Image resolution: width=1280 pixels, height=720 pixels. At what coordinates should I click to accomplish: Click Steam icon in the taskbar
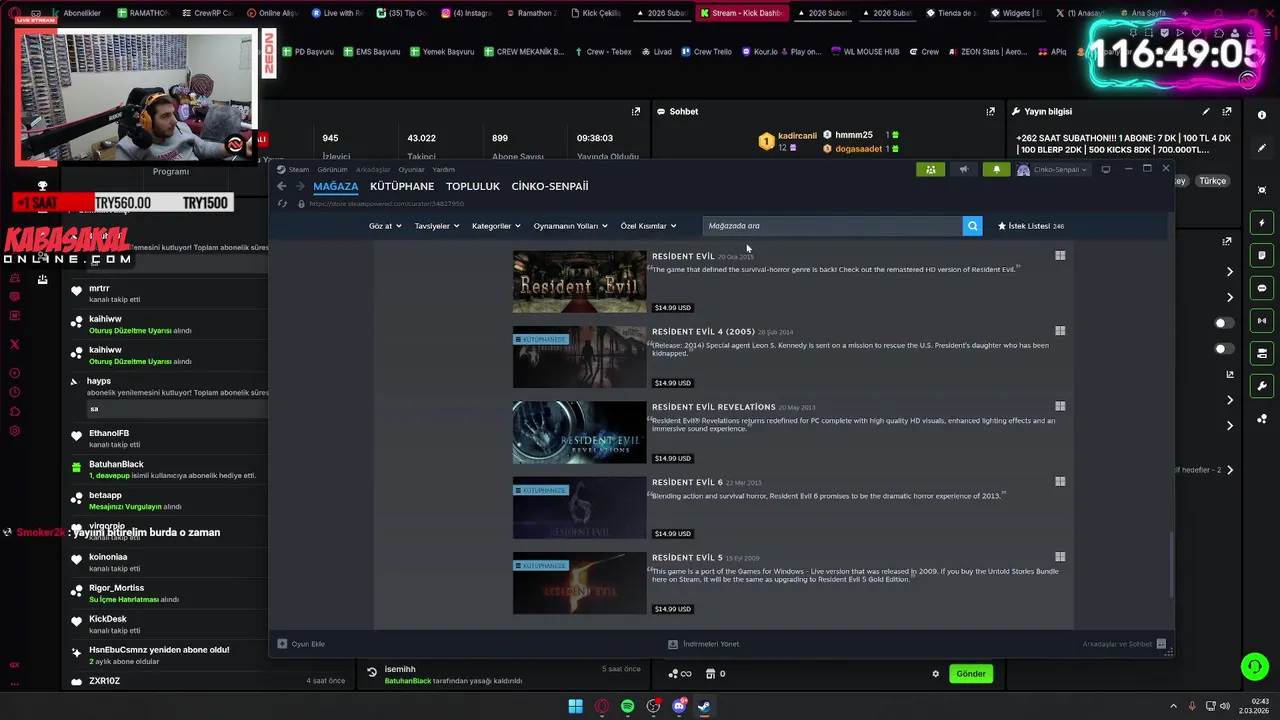(704, 706)
